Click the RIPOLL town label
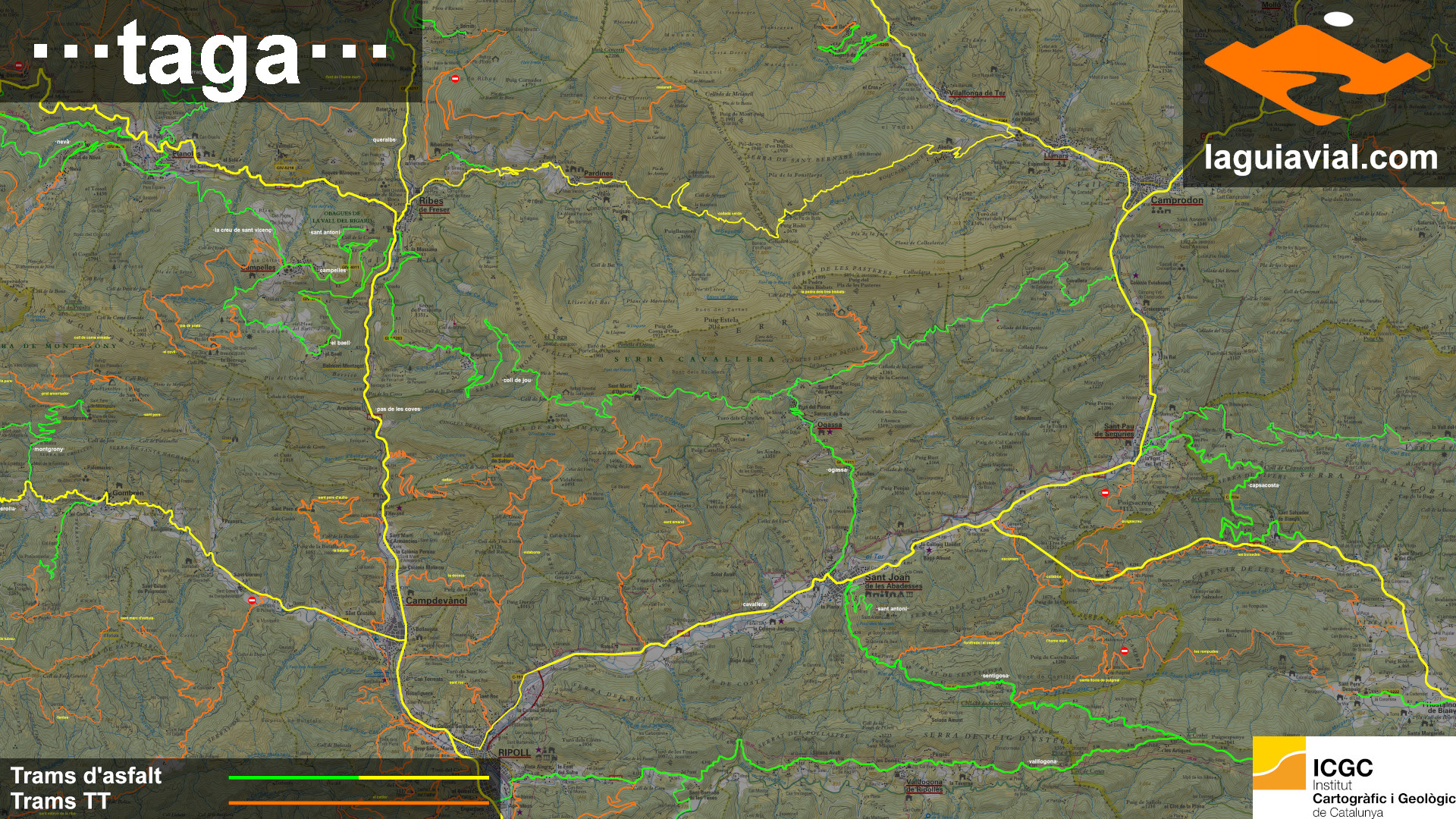This screenshot has height=819, width=1456. [x=514, y=752]
